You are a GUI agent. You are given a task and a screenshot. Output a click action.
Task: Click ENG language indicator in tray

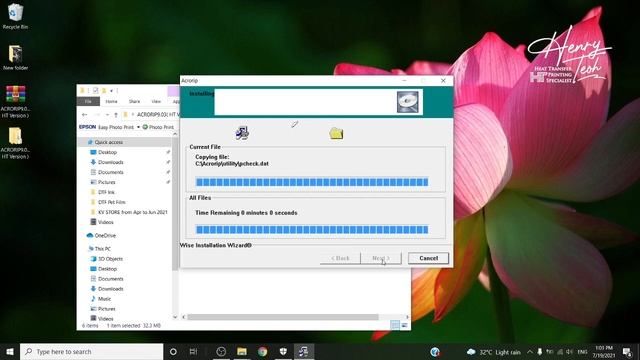(x=582, y=352)
